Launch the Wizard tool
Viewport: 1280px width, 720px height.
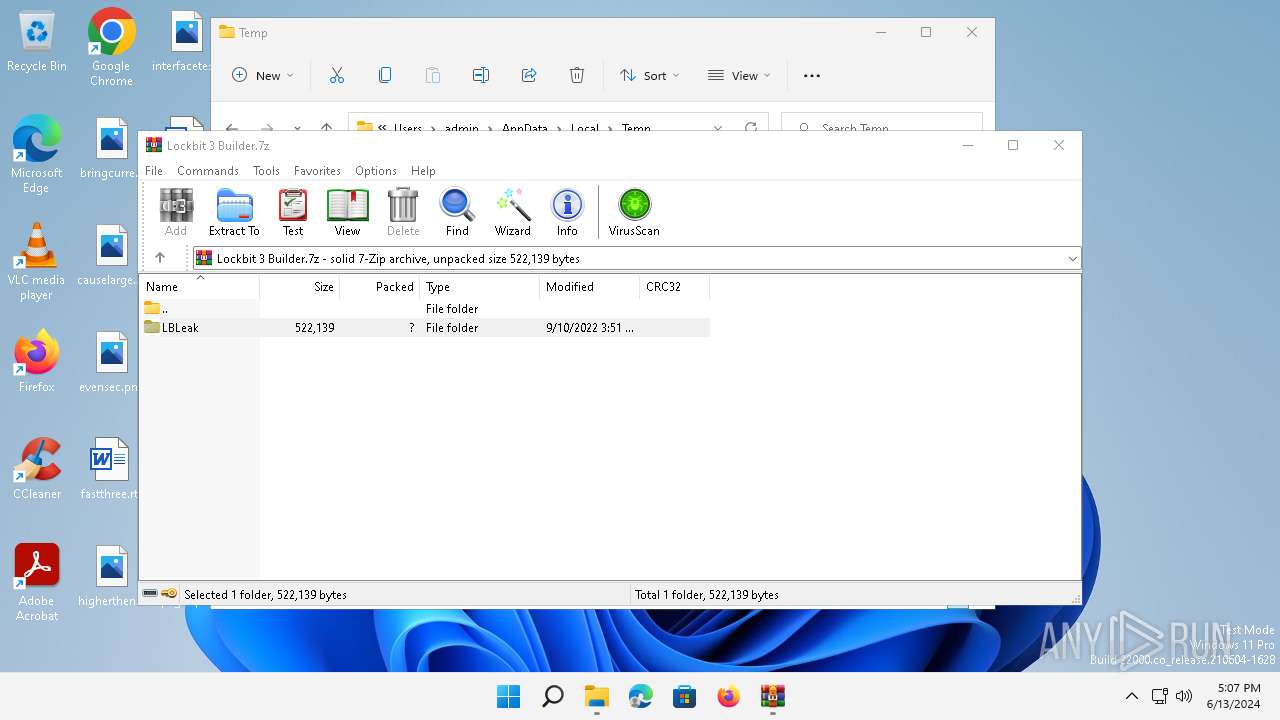pos(513,212)
